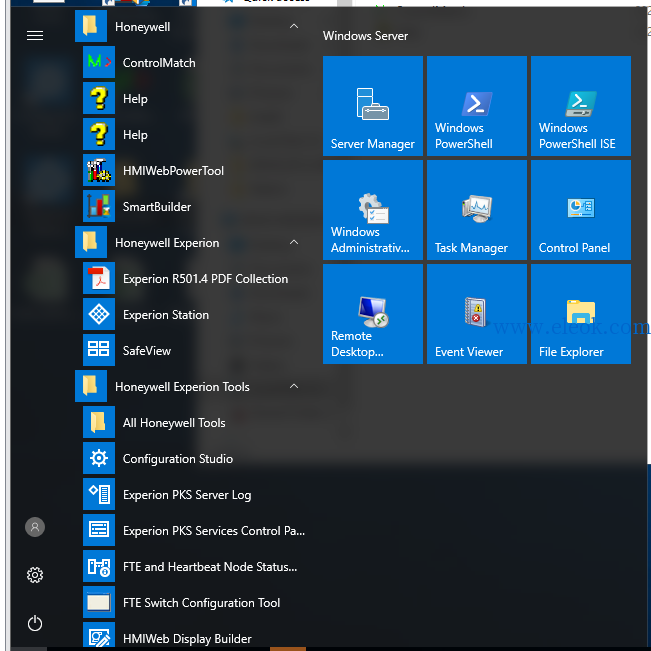This screenshot has width=651, height=651.
Task: Open Experion R501.4 PDF Collection icon
Action: [x=99, y=278]
